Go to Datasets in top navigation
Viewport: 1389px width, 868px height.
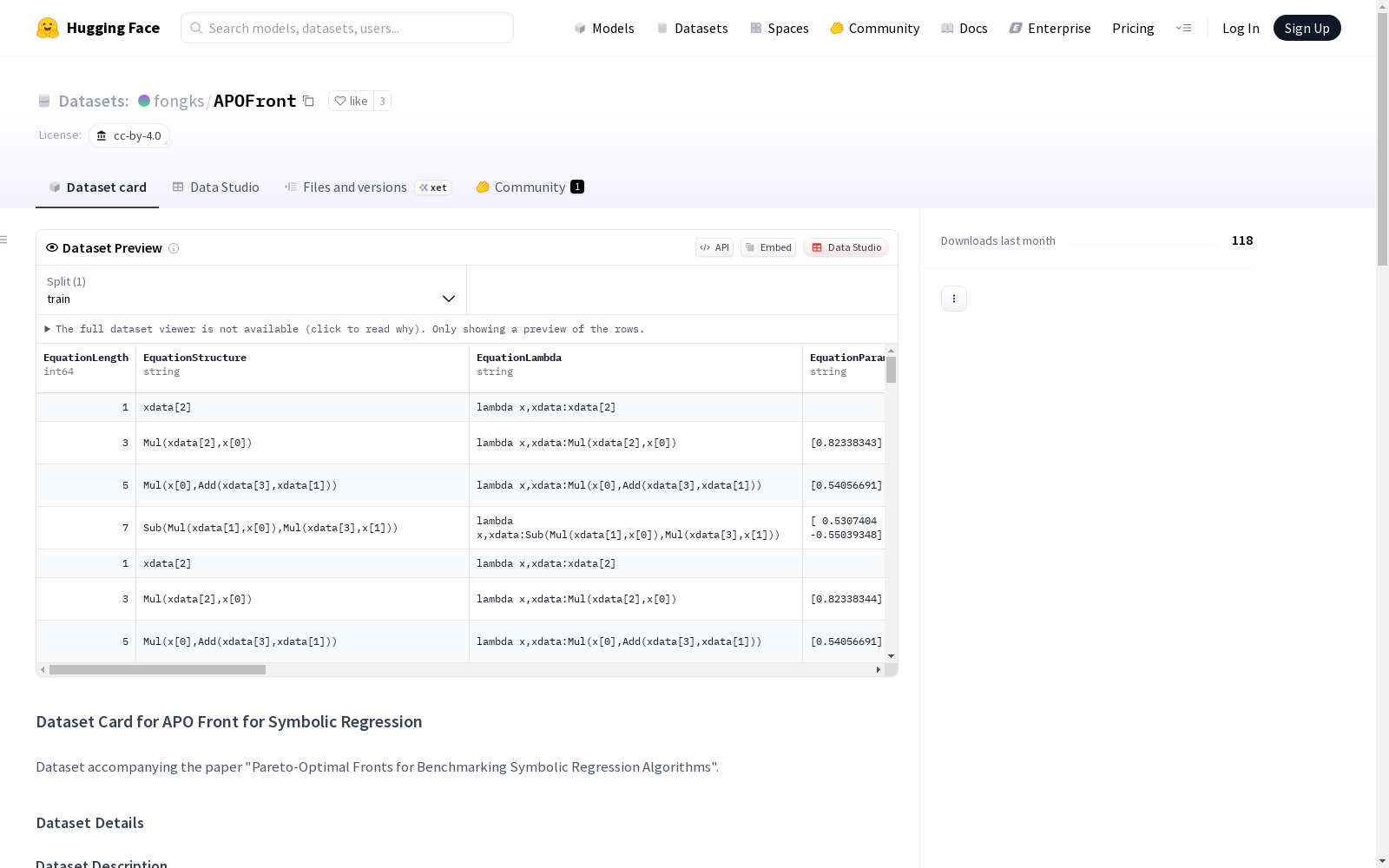tap(692, 28)
